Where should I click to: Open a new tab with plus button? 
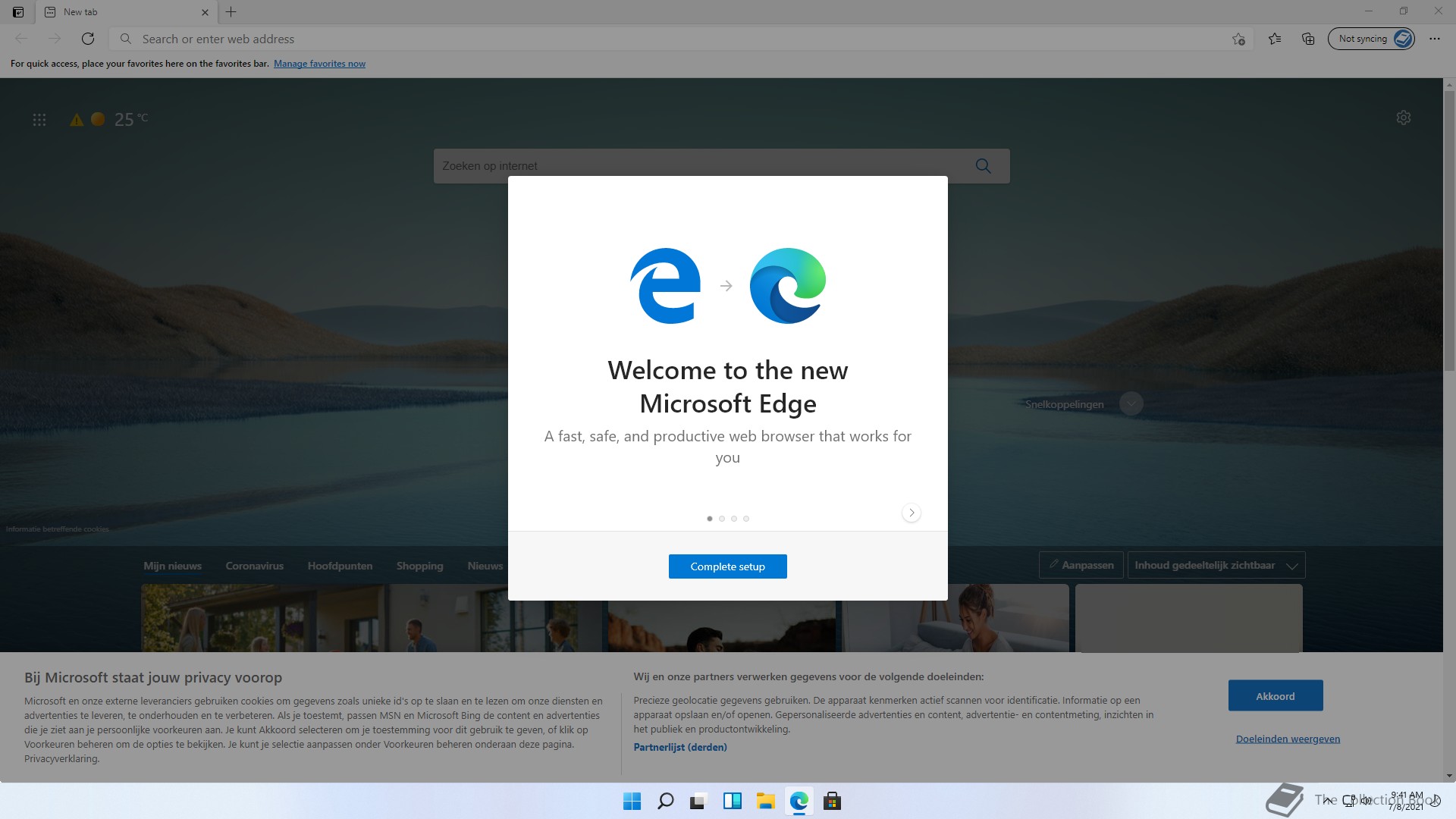click(x=231, y=12)
